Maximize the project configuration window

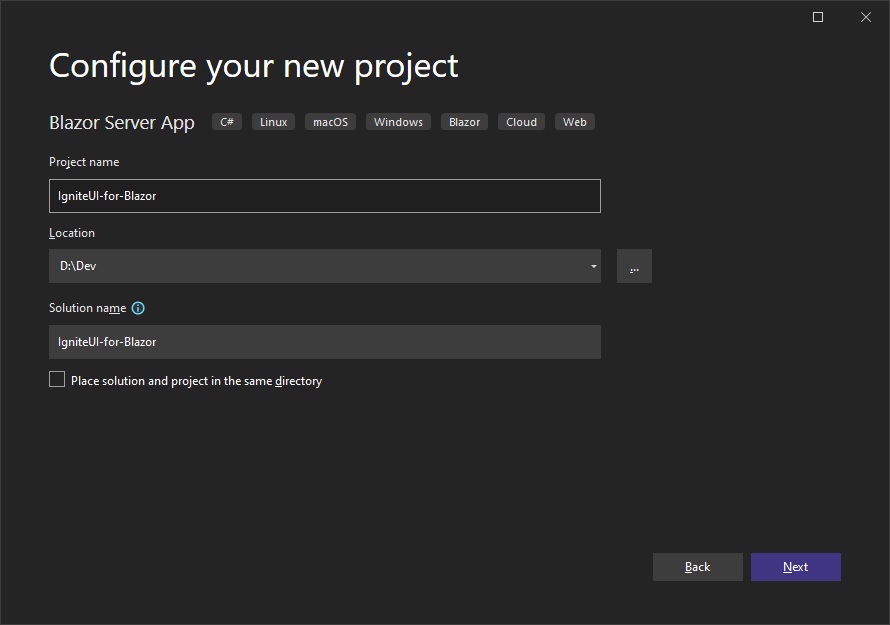click(x=818, y=17)
